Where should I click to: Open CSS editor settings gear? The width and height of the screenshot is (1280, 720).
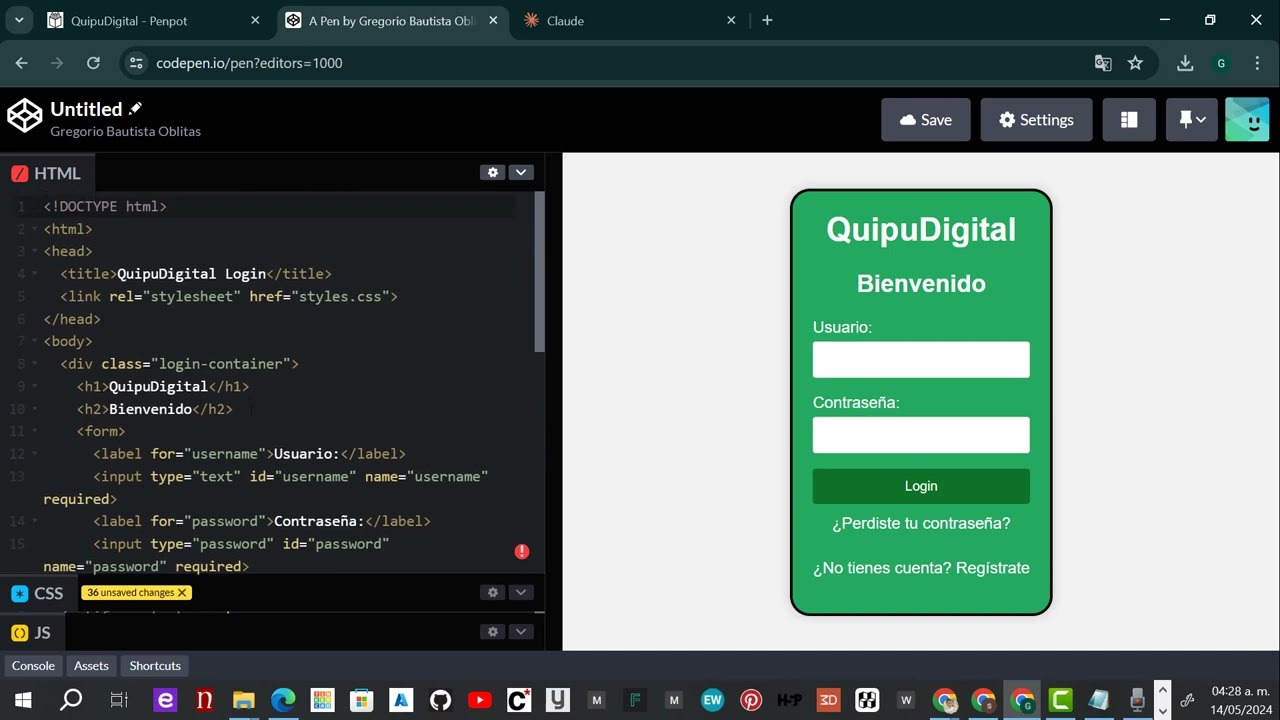(x=492, y=592)
